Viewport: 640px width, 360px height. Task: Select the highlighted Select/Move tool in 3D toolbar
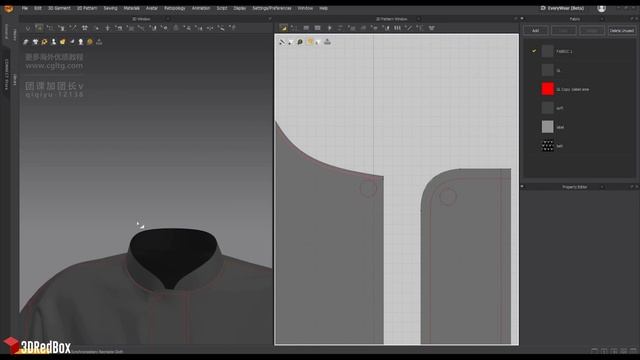point(39,28)
